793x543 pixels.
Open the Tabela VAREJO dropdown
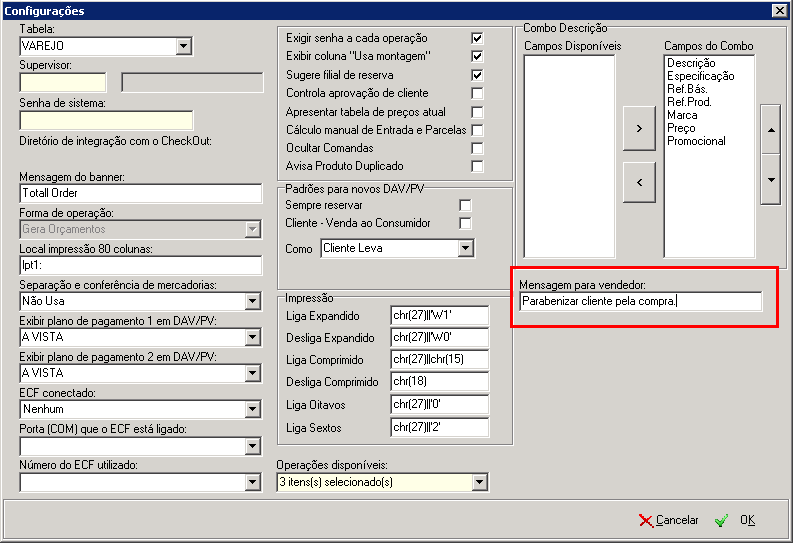(x=184, y=46)
